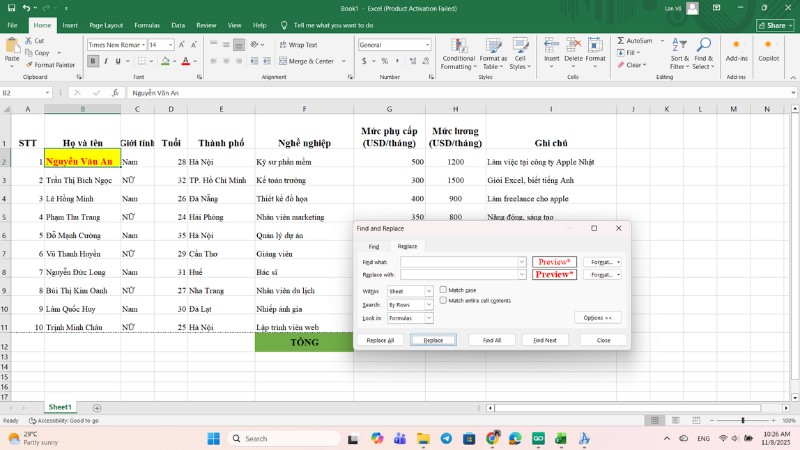Open Sort & Filter in the Editing group
The width and height of the screenshot is (800, 450).
(x=680, y=54)
